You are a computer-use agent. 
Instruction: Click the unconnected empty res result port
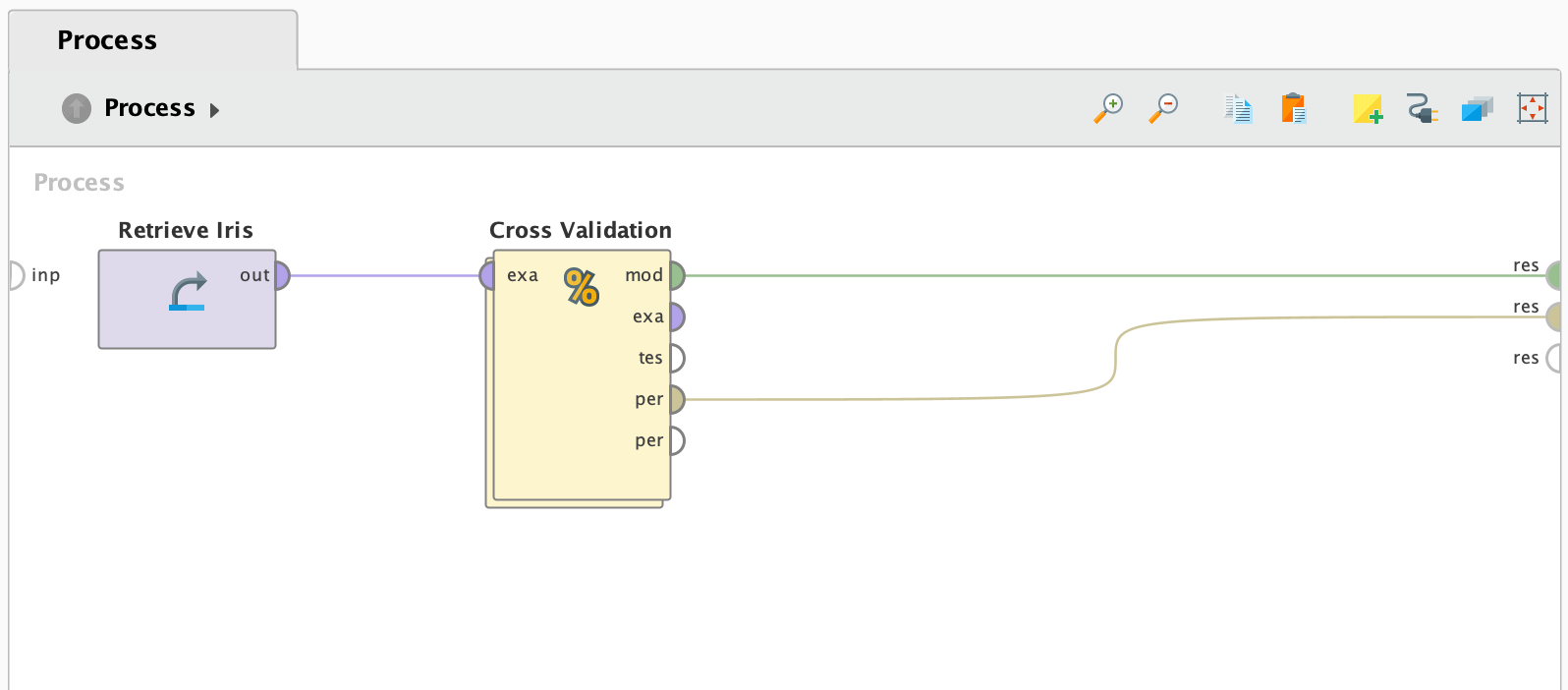[1554, 358]
